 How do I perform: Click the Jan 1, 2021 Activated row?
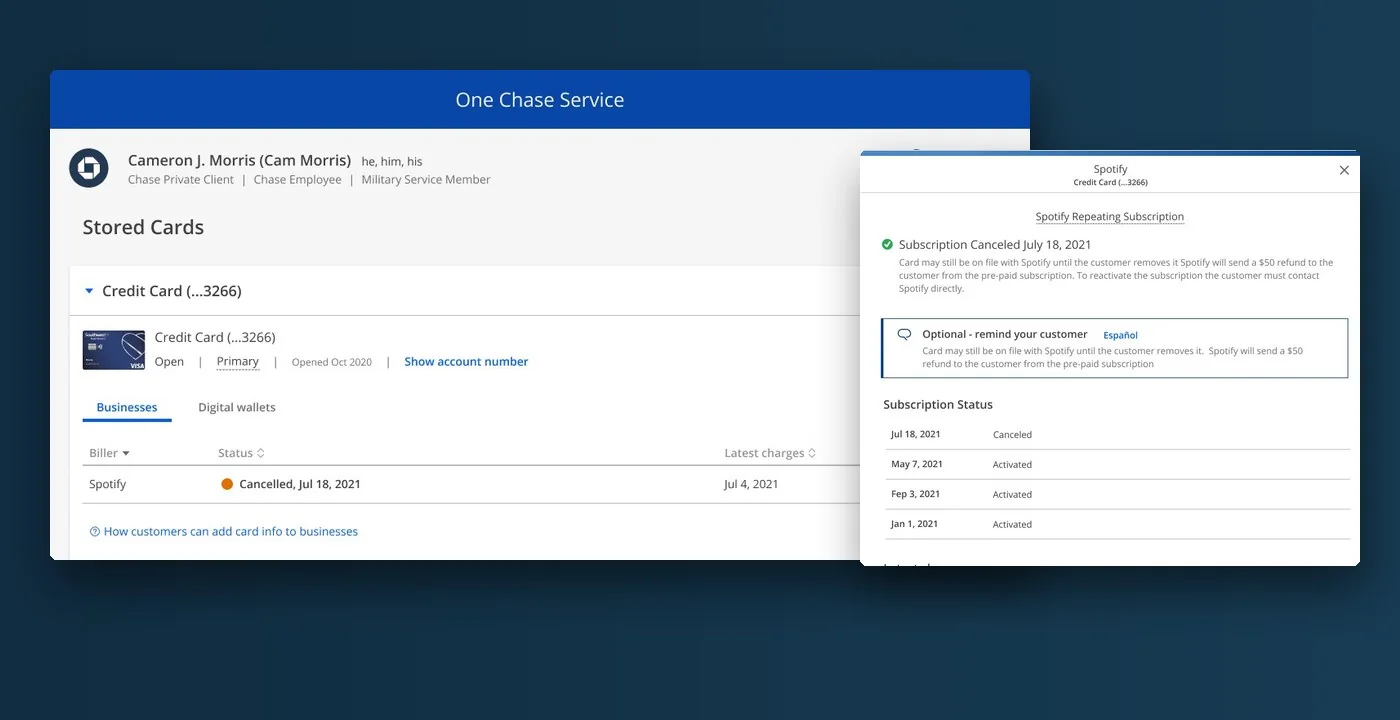click(1117, 525)
